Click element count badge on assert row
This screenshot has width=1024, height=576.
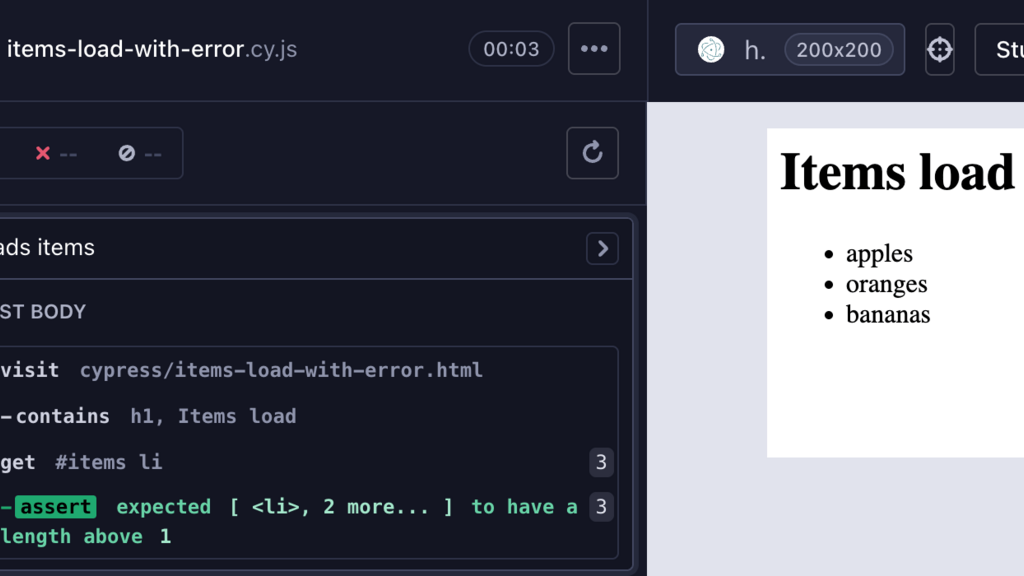[x=601, y=507]
